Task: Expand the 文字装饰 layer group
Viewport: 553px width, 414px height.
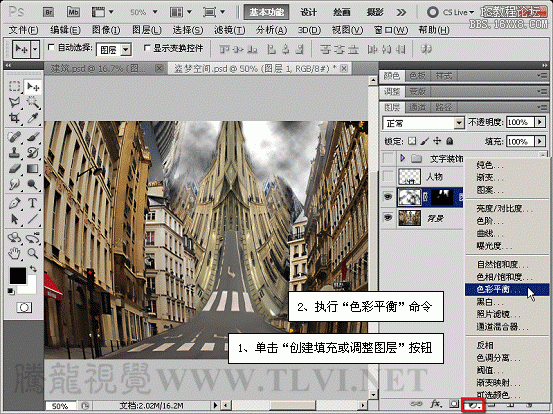Action: tap(402, 158)
